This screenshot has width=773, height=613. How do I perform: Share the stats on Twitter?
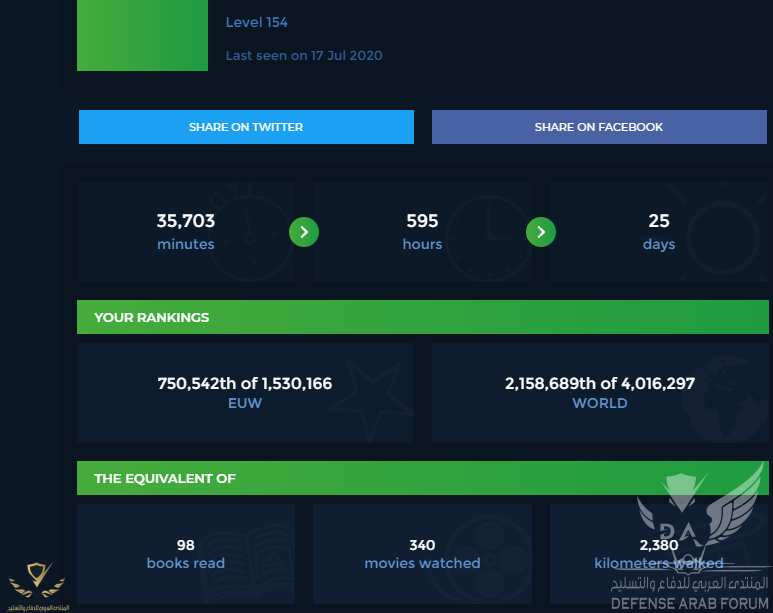click(246, 127)
